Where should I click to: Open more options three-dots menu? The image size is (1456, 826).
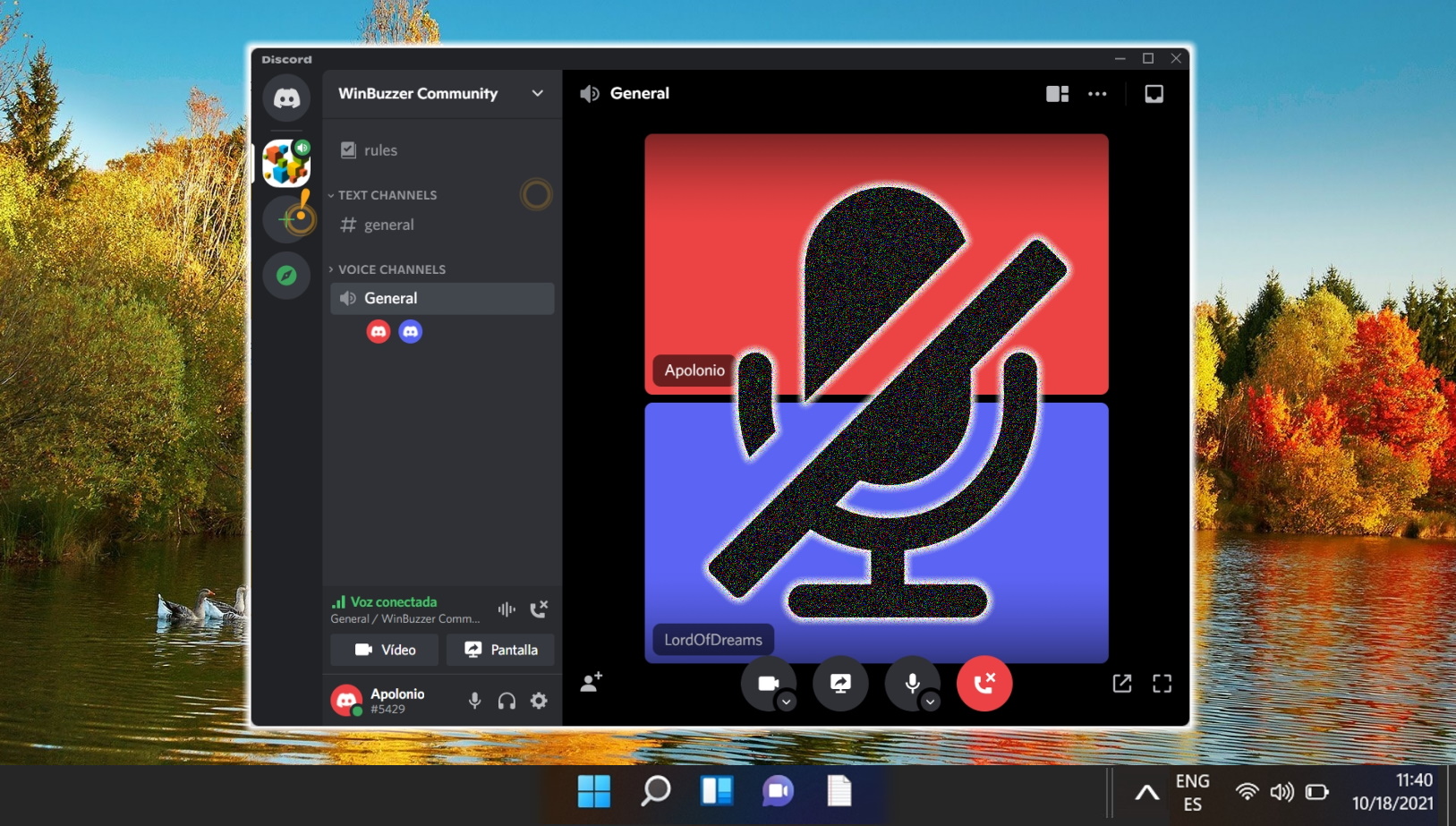click(x=1097, y=94)
